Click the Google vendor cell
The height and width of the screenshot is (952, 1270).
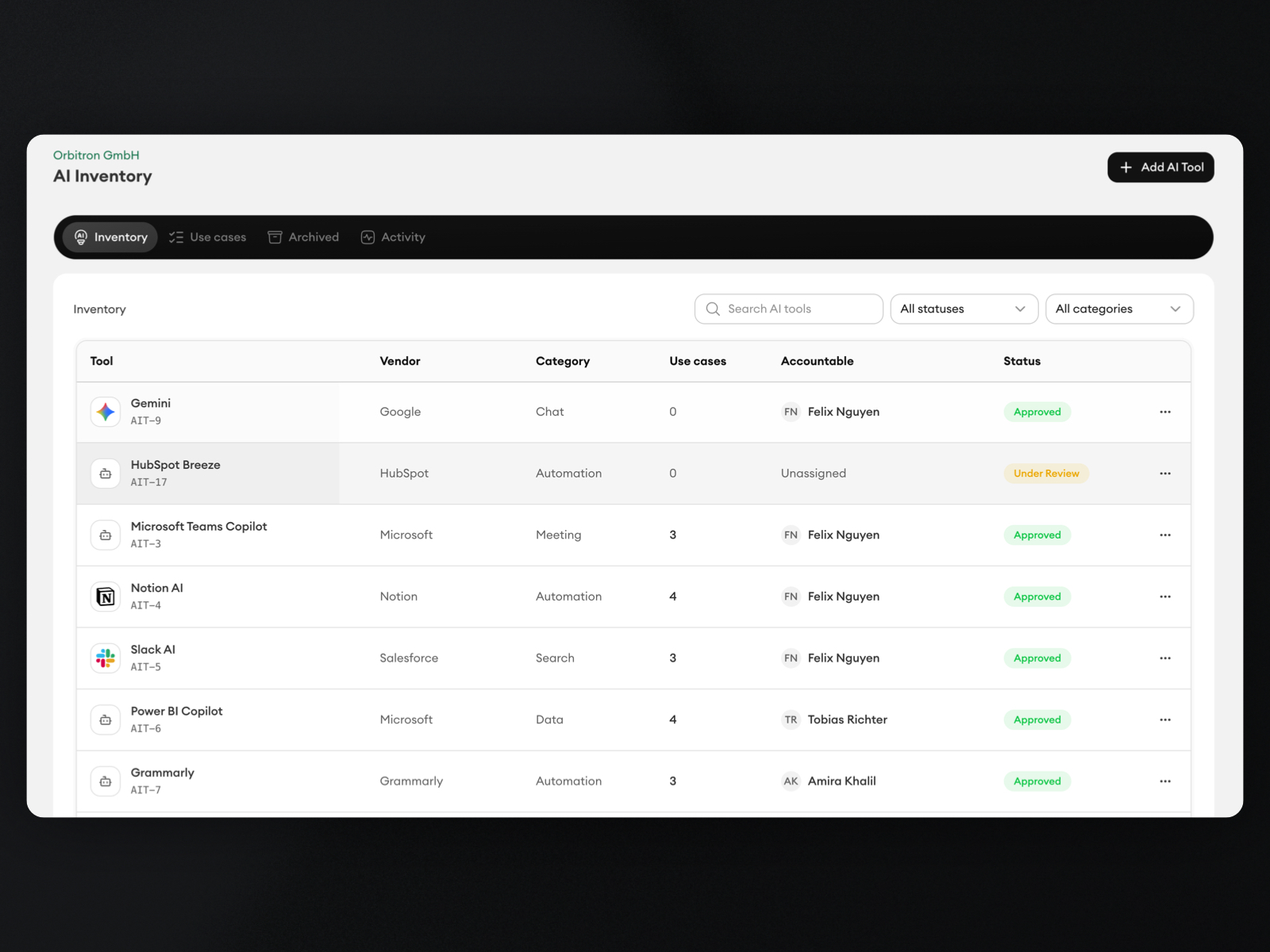[400, 412]
